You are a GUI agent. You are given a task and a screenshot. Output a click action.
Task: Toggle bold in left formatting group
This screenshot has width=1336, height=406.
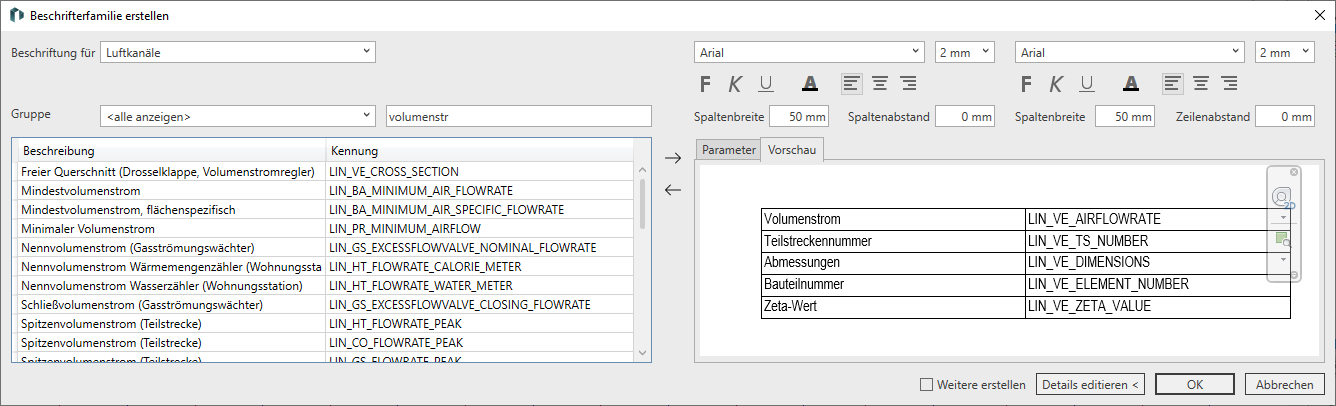705,84
